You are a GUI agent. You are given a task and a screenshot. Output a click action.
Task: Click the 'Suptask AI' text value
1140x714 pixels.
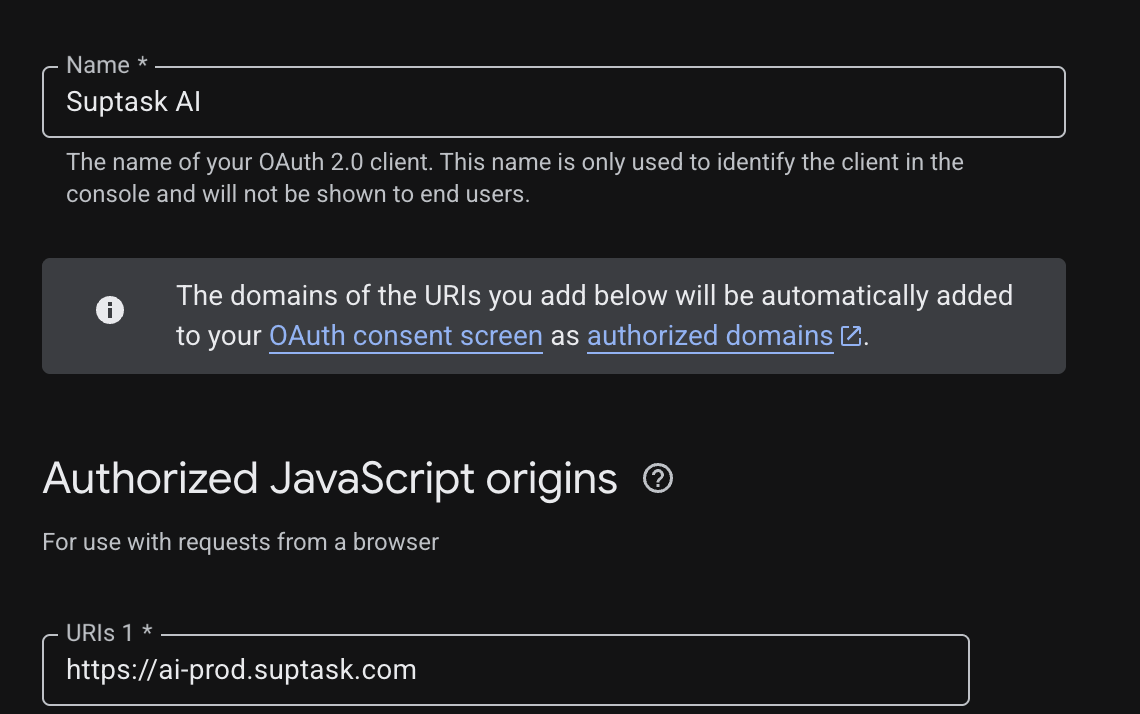pyautogui.click(x=133, y=102)
